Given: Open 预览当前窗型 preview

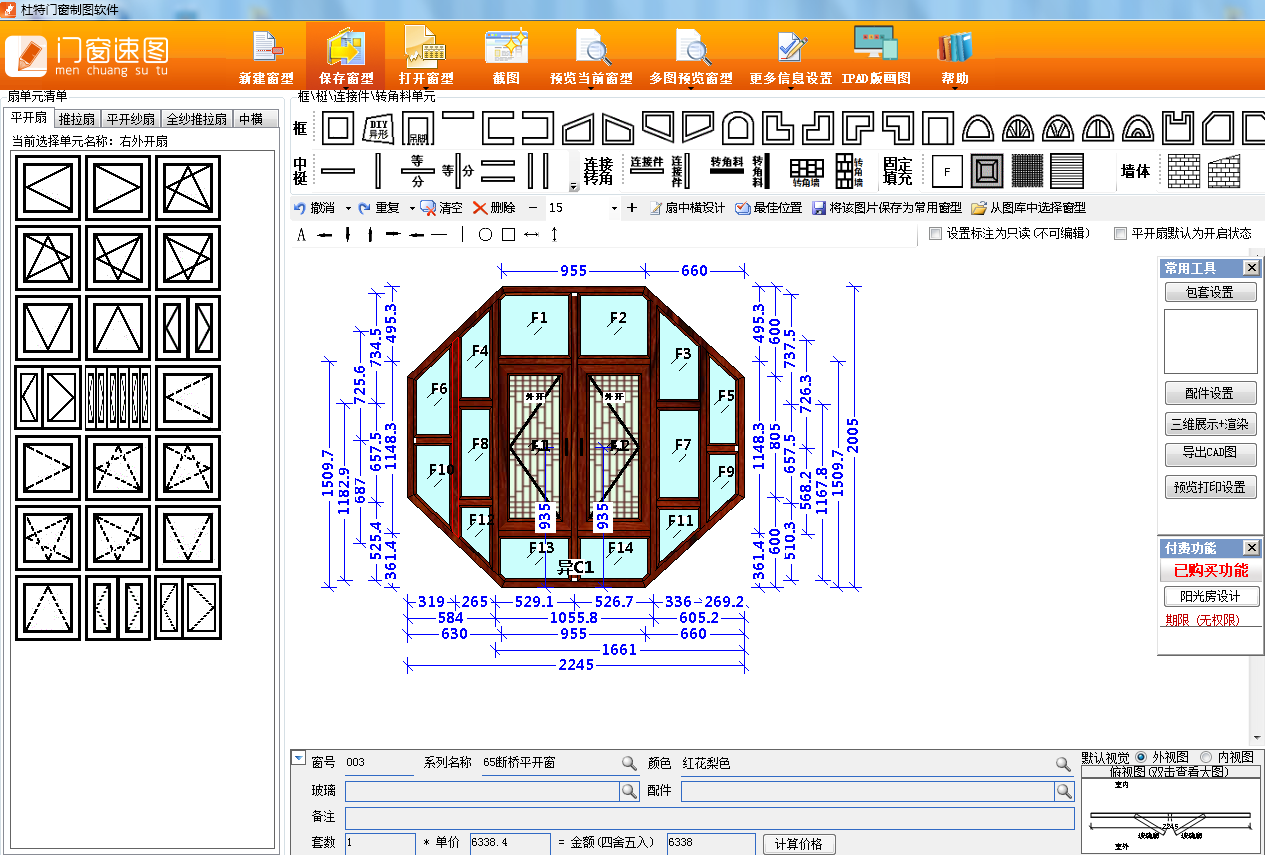Looking at the screenshot, I should pos(591,57).
